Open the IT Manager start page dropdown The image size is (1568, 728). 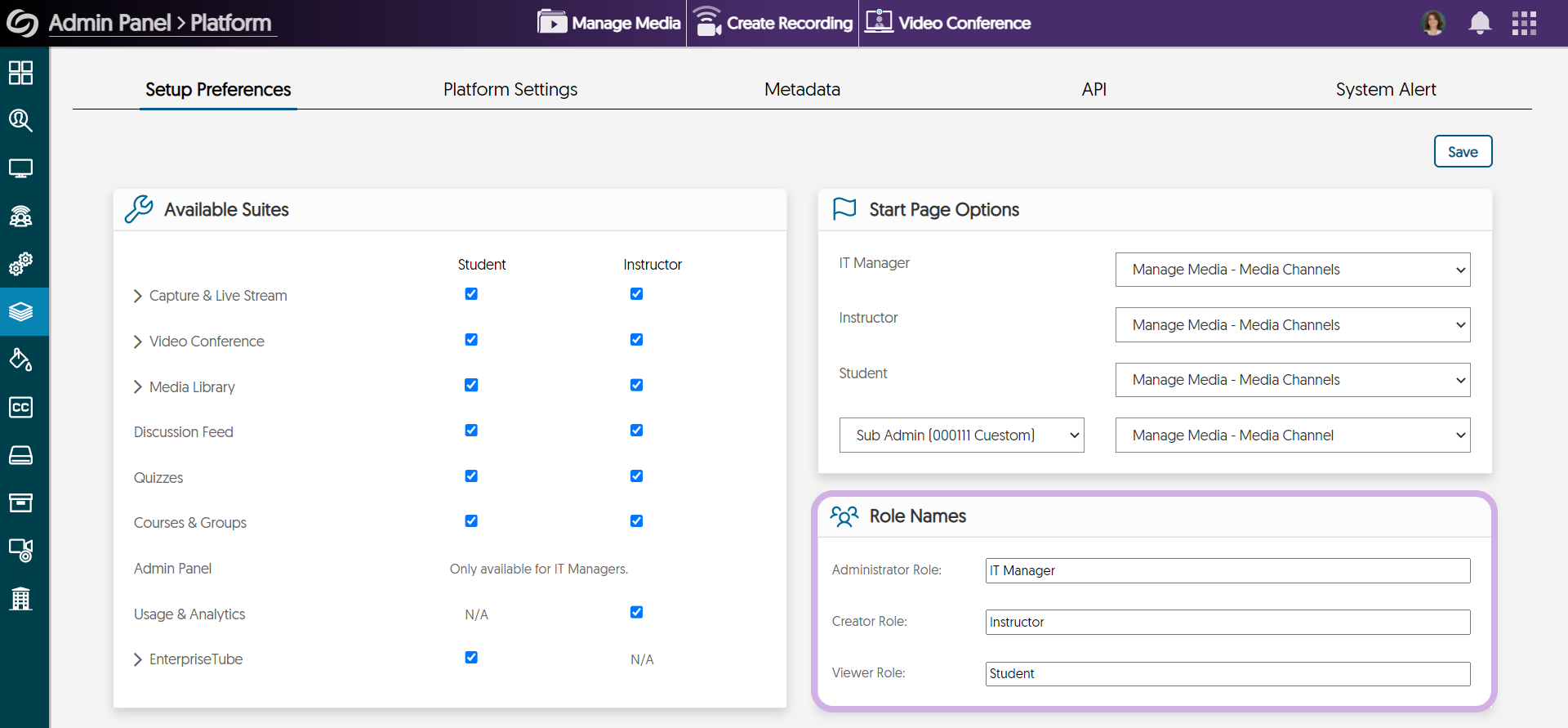(x=1292, y=270)
